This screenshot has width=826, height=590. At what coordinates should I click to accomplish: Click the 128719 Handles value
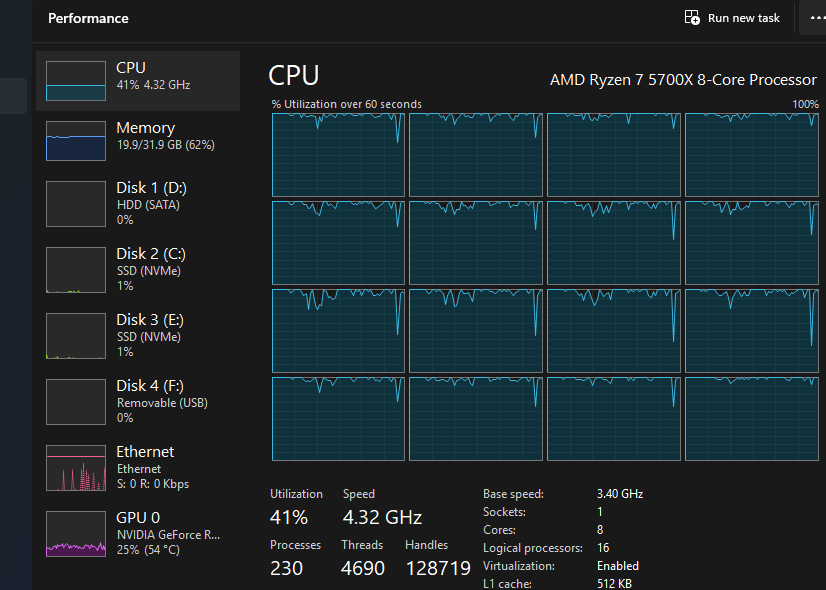point(438,568)
